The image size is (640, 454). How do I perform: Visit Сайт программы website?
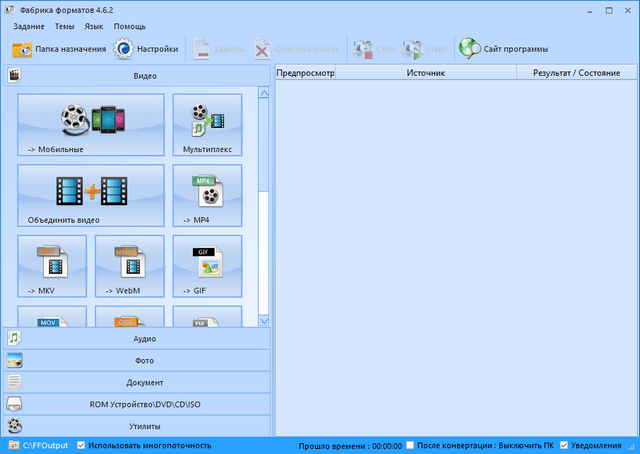click(503, 48)
